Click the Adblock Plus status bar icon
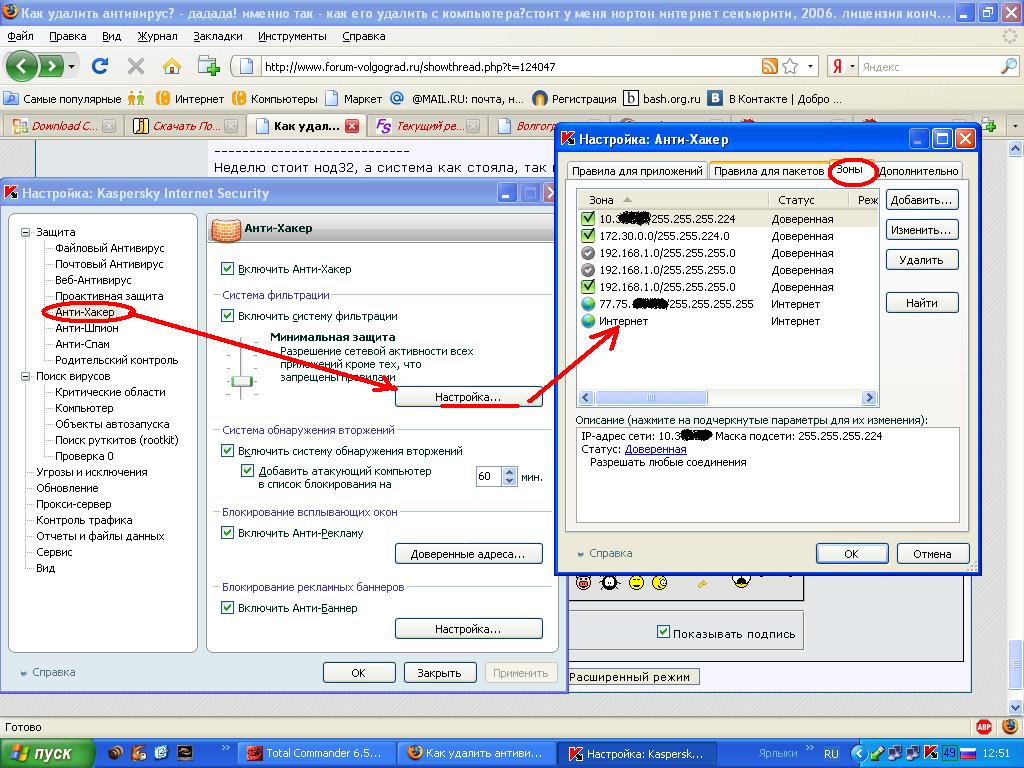This screenshot has height=768, width=1024. pos(983,727)
